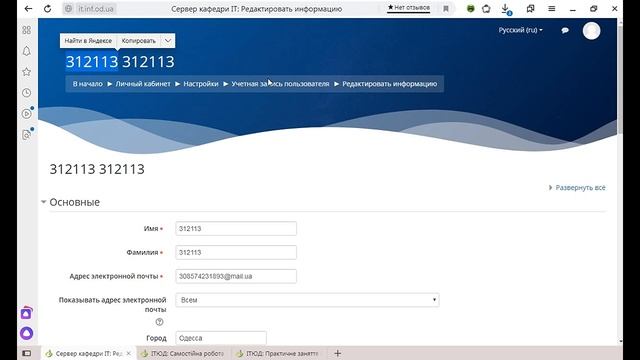Open help icon for email display
Image resolution: width=640 pixels, height=360 pixels.
pos(159,322)
